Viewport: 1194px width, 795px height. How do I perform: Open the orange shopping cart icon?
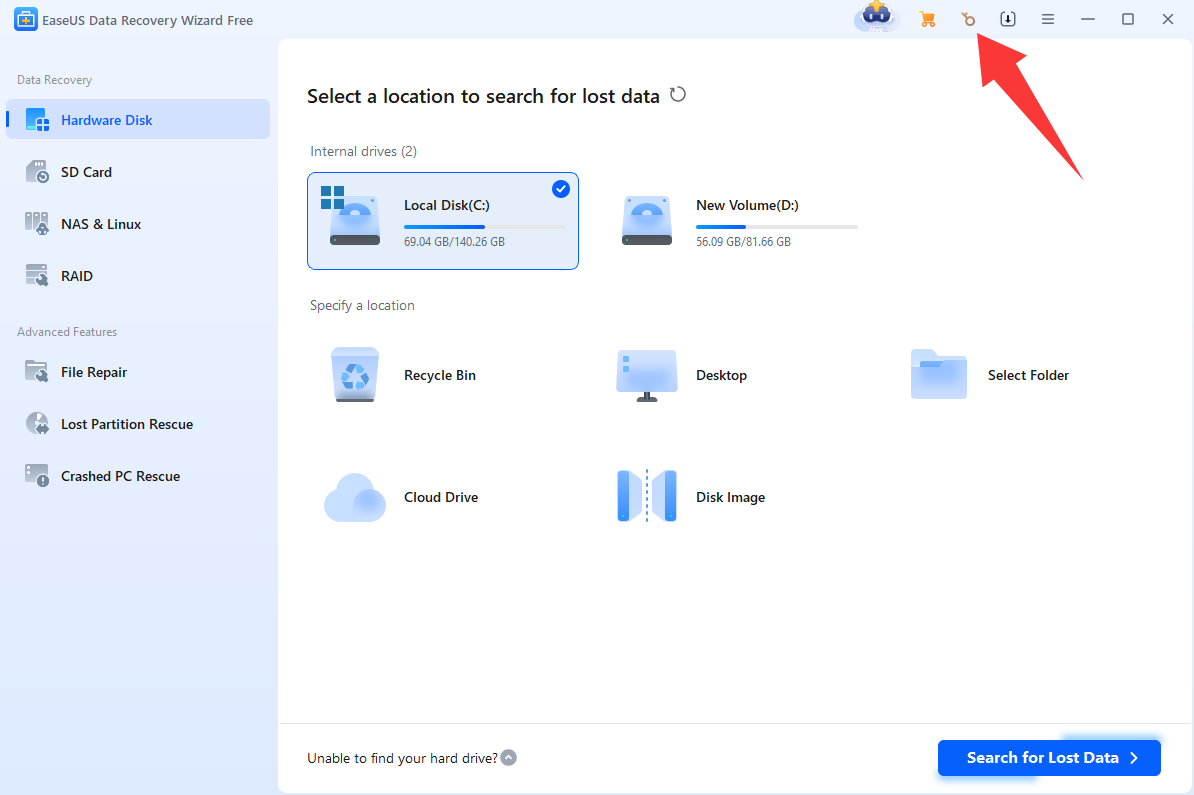[x=928, y=19]
